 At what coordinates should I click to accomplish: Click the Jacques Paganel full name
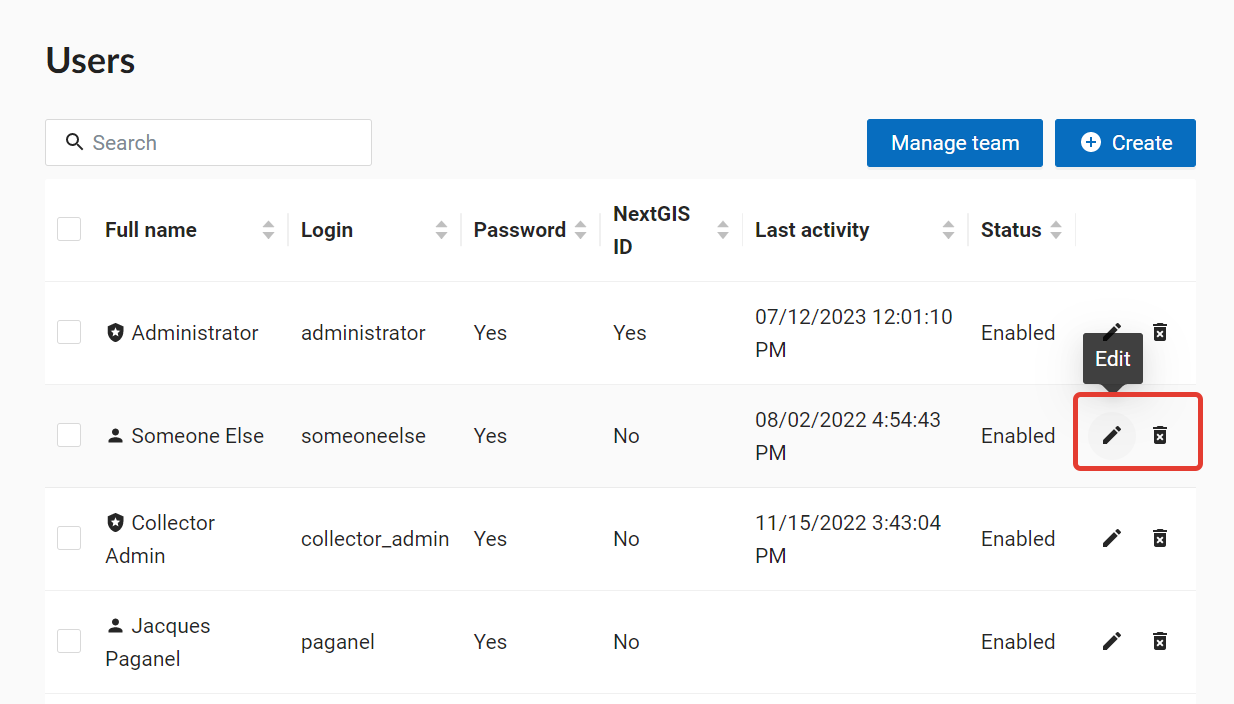(x=158, y=642)
